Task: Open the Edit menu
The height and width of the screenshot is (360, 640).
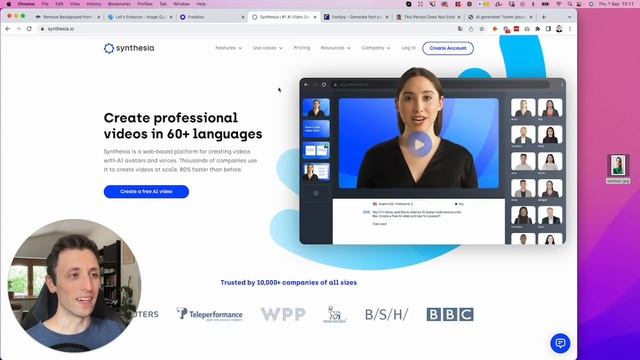Action: click(59, 4)
